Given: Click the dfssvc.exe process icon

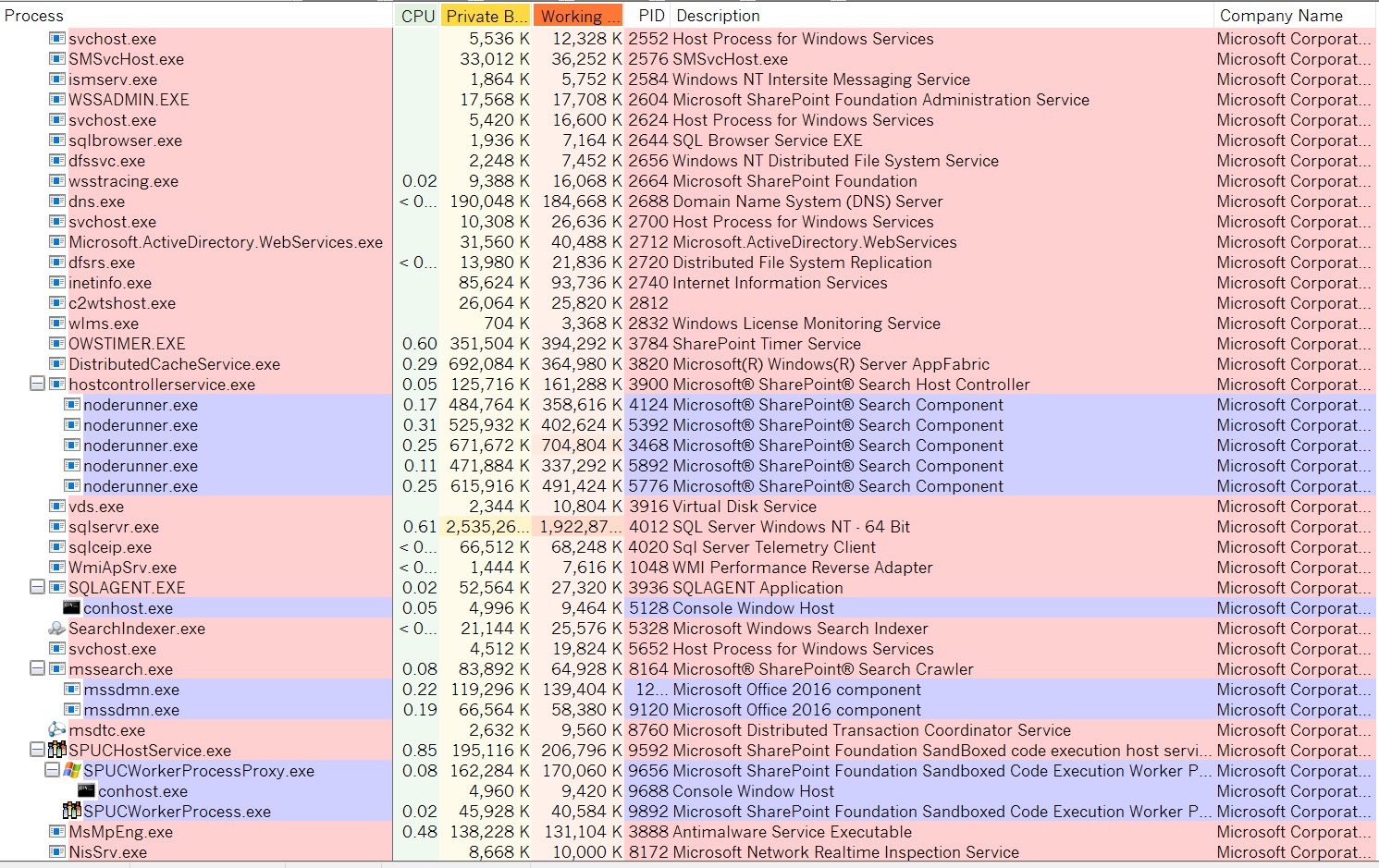Looking at the screenshot, I should coord(57,161).
